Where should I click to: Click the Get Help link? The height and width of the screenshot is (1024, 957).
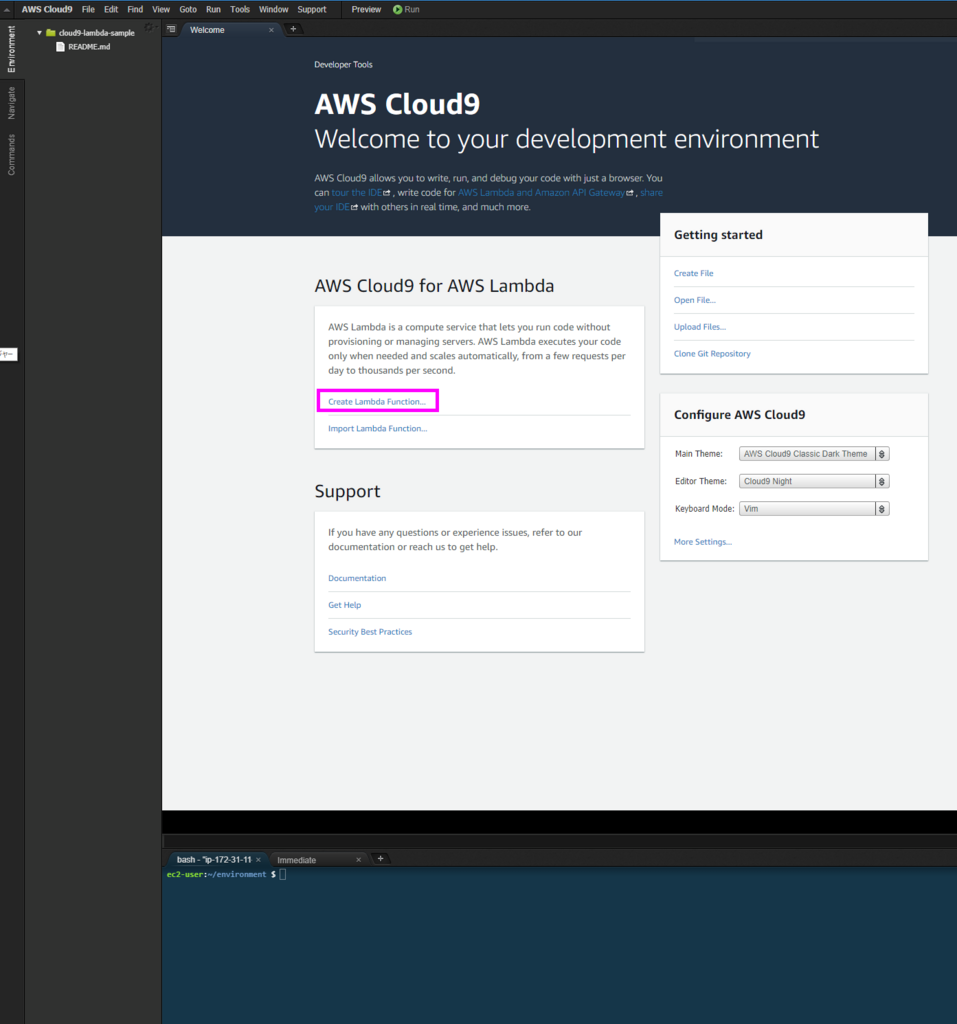pos(344,605)
